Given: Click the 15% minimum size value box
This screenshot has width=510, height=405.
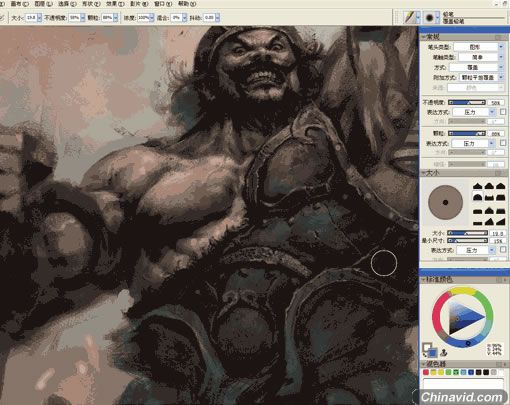Looking at the screenshot, I should 498,241.
